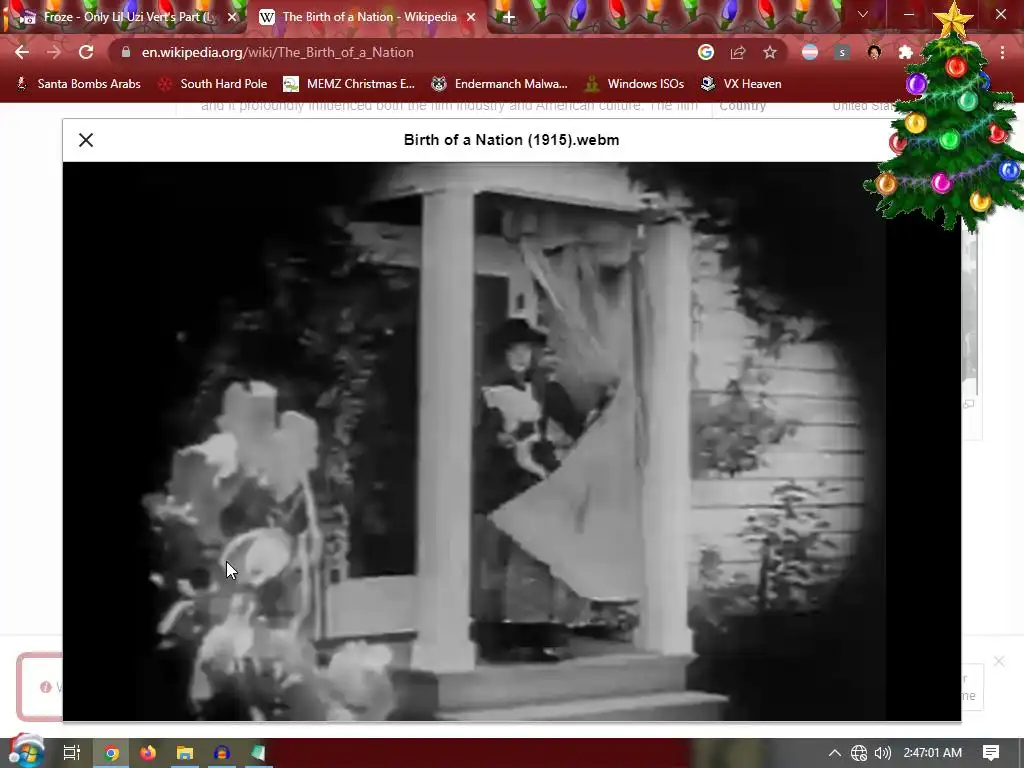
Task: Open Chrome three-dot menu
Action: [1002, 52]
